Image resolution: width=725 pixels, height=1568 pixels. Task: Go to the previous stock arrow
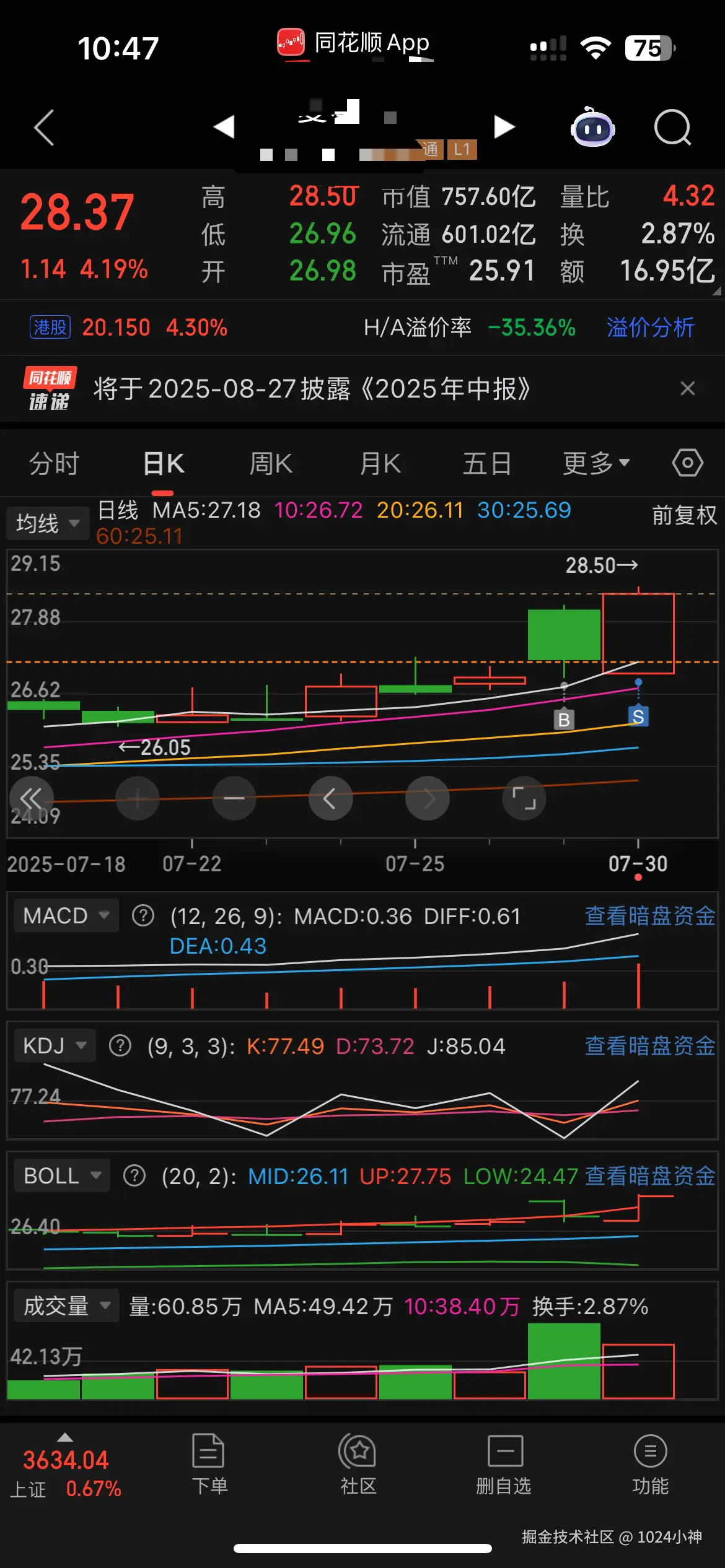pyautogui.click(x=224, y=127)
